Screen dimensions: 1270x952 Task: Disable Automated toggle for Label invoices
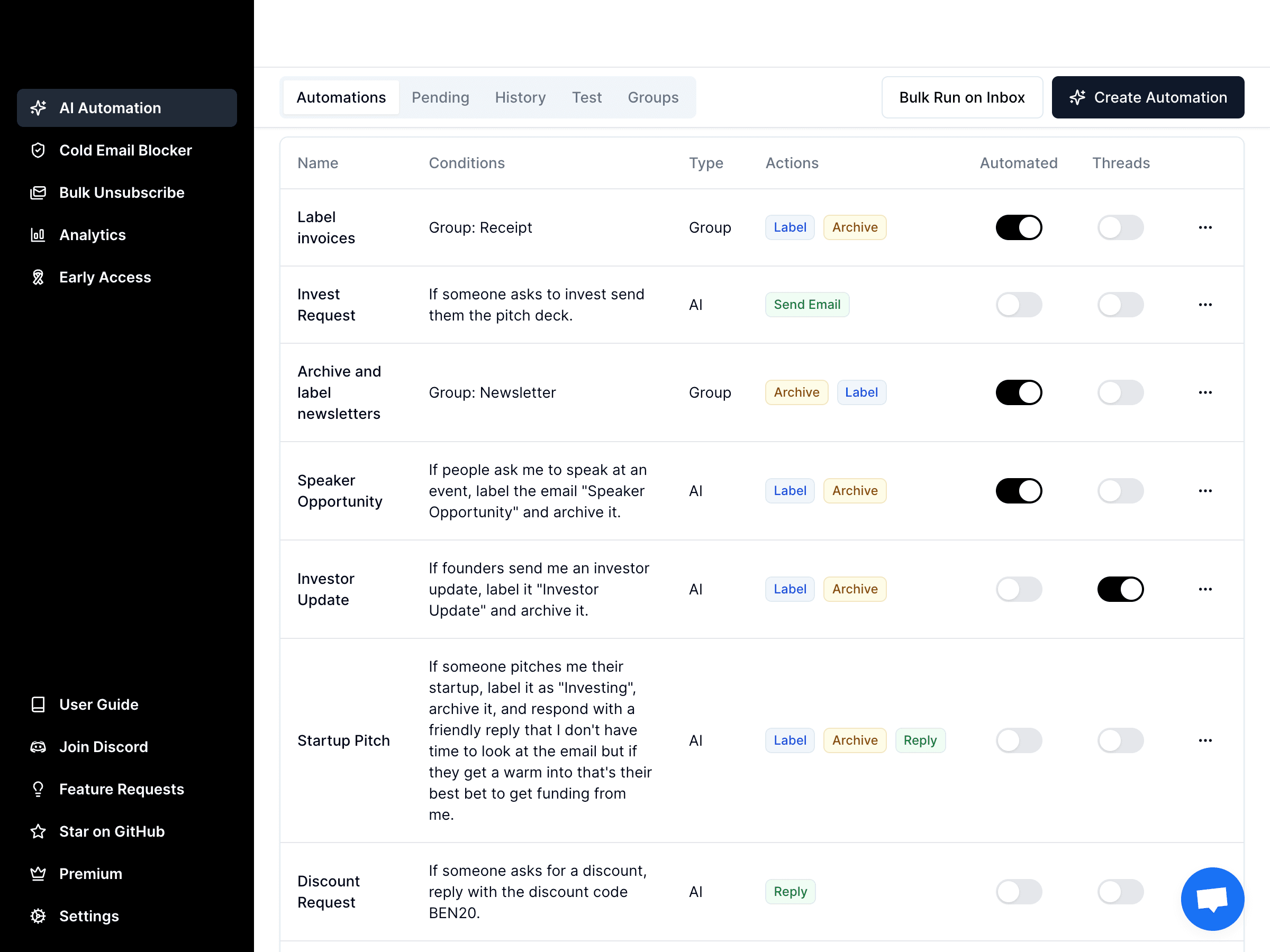click(1019, 227)
